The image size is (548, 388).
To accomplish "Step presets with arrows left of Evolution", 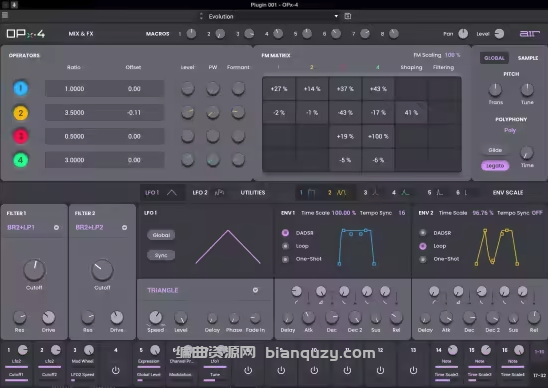I will [201, 16].
